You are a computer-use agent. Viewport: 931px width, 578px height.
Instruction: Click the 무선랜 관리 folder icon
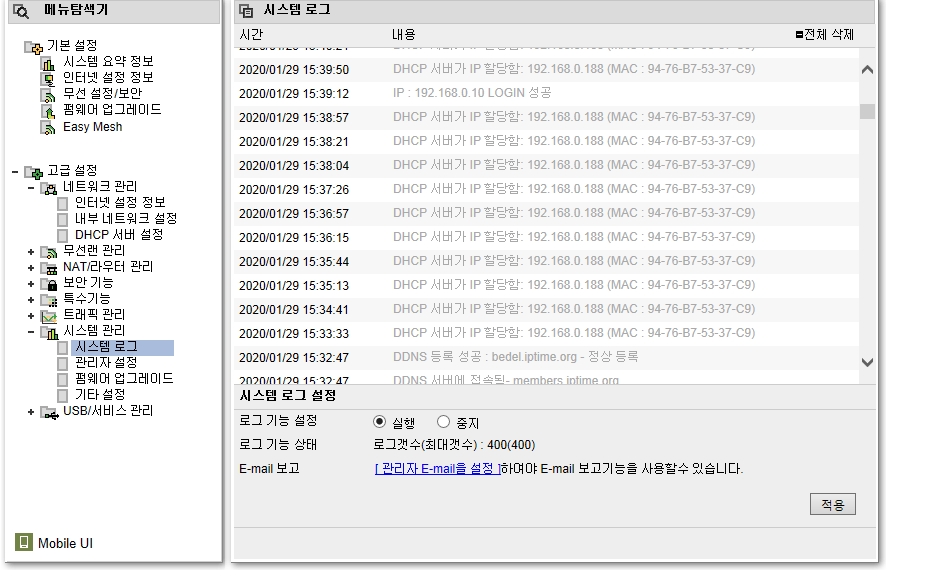pos(49,252)
